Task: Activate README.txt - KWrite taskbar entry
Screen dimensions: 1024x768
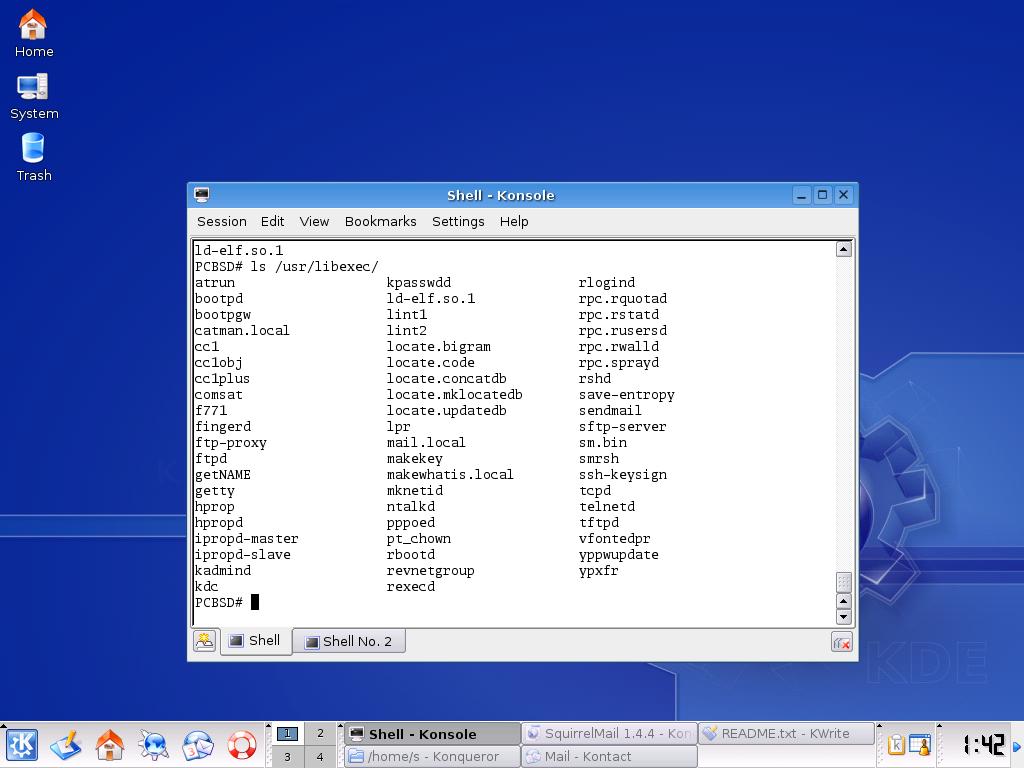Action: pyautogui.click(x=786, y=733)
